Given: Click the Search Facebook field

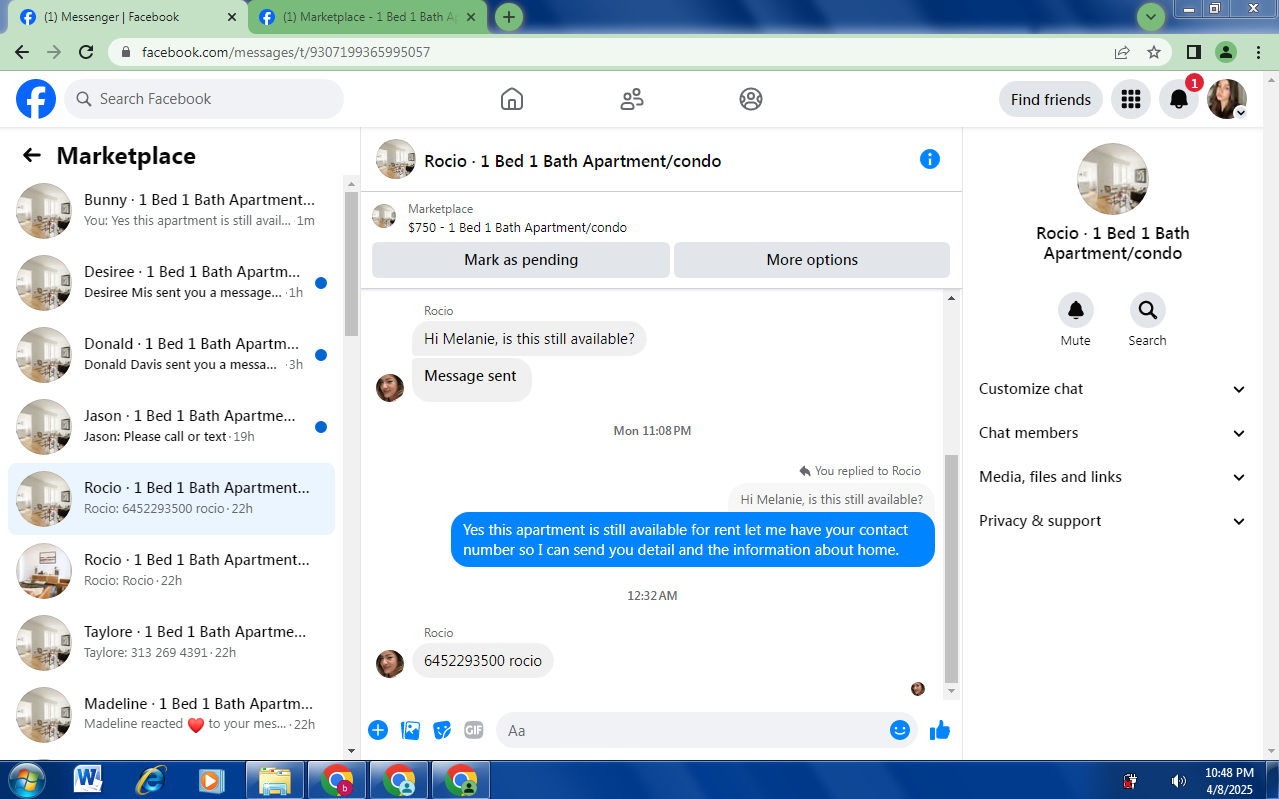Looking at the screenshot, I should click(204, 99).
